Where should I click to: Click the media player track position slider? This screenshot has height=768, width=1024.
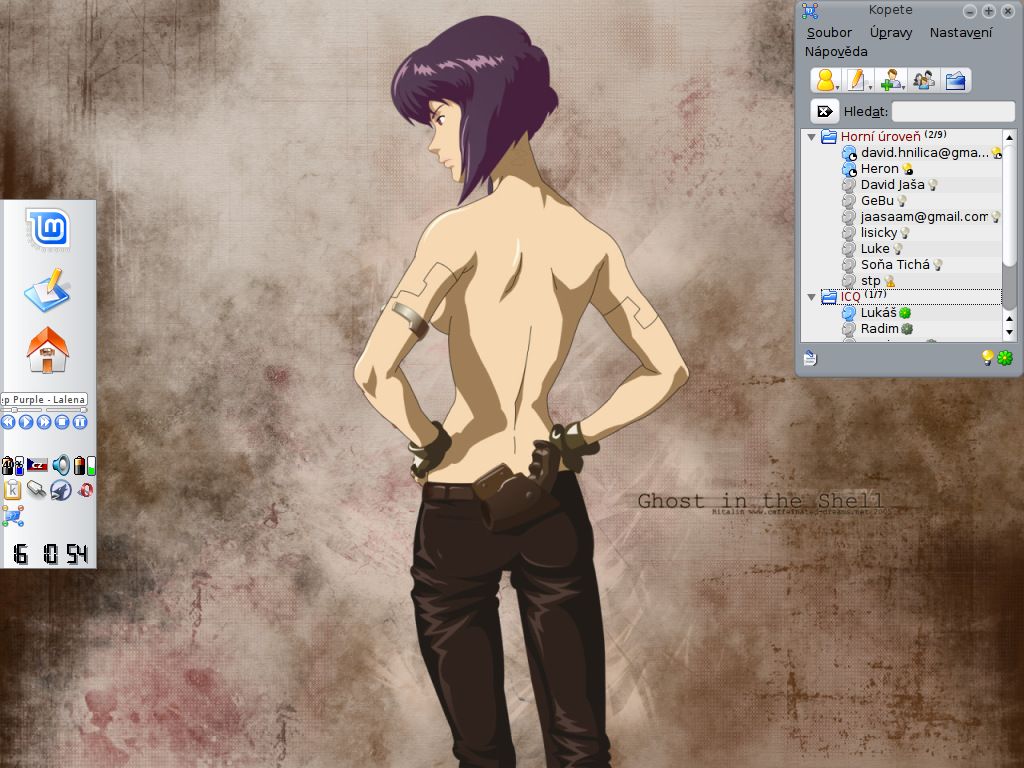[x=22, y=410]
